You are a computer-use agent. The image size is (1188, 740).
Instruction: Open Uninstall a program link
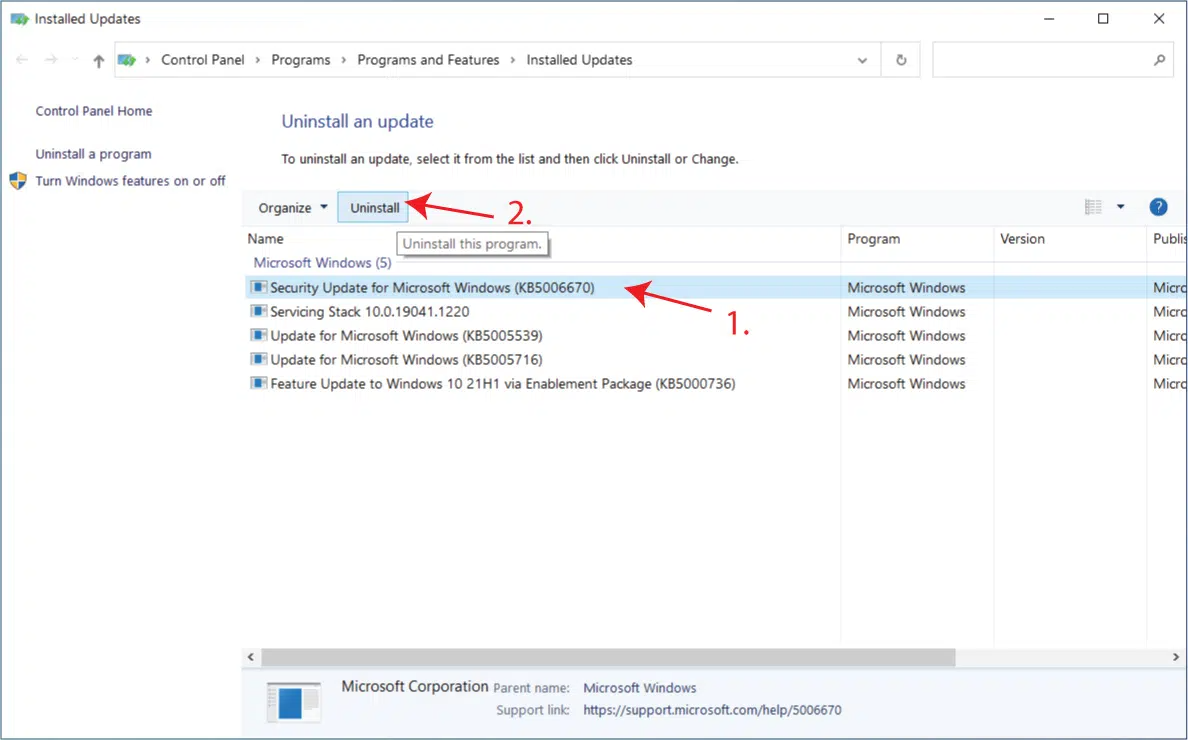pyautogui.click(x=93, y=154)
